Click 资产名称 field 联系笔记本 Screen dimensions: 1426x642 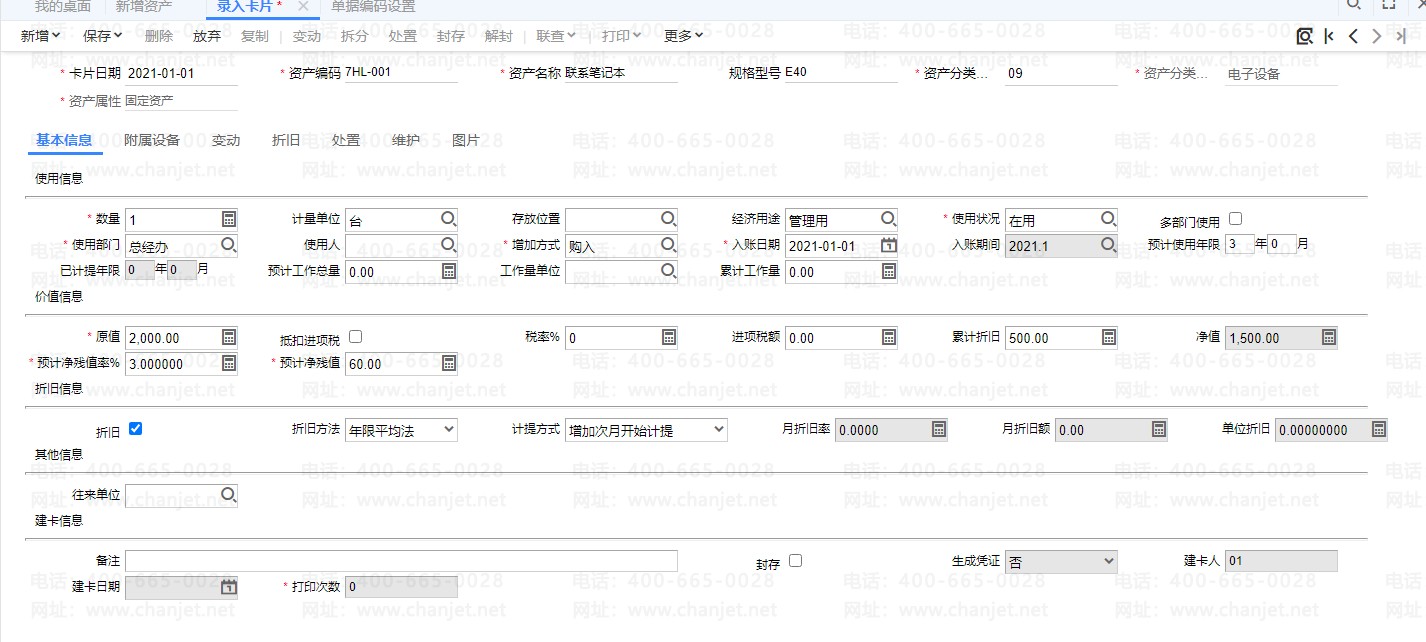620,73
